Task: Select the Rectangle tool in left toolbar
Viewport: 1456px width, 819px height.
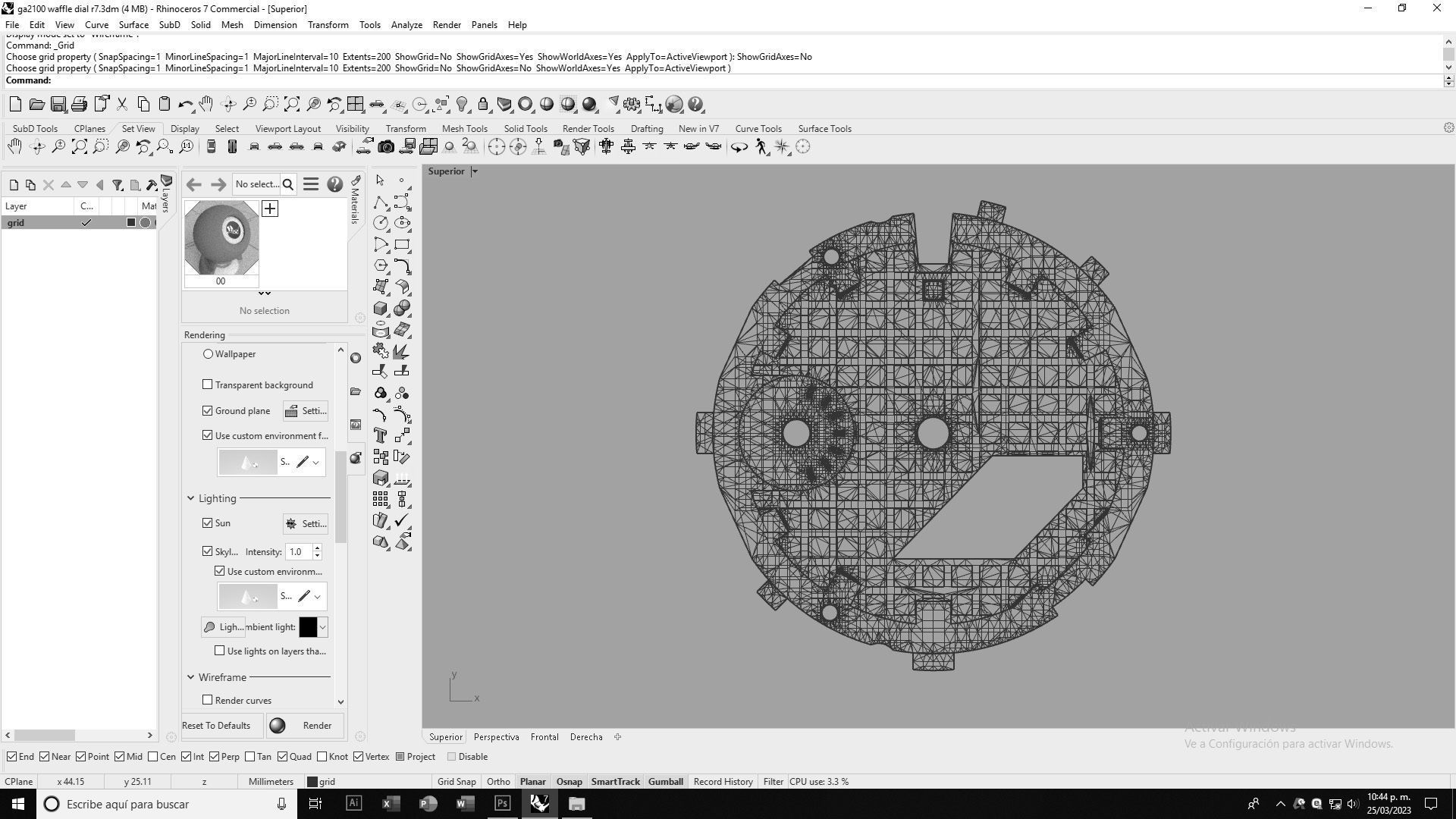Action: 402,244
